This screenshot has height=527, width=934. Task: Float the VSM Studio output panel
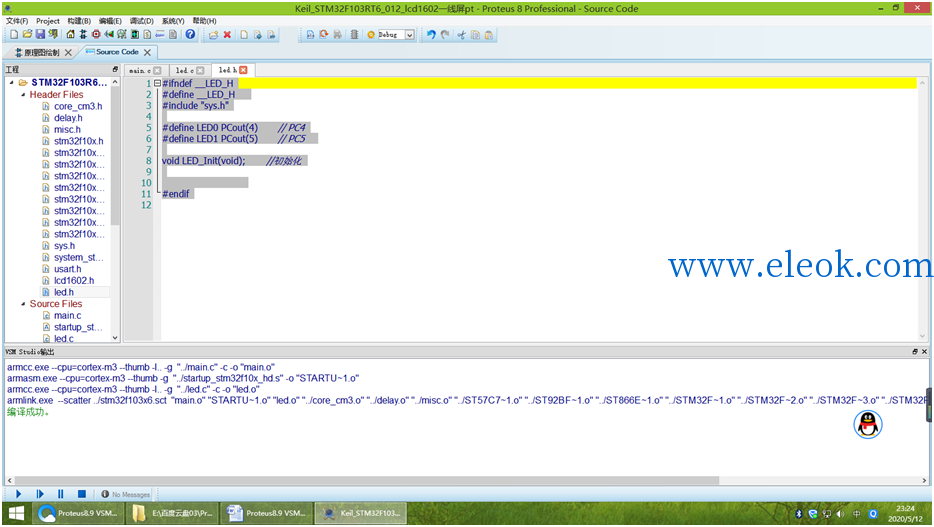tap(915, 352)
